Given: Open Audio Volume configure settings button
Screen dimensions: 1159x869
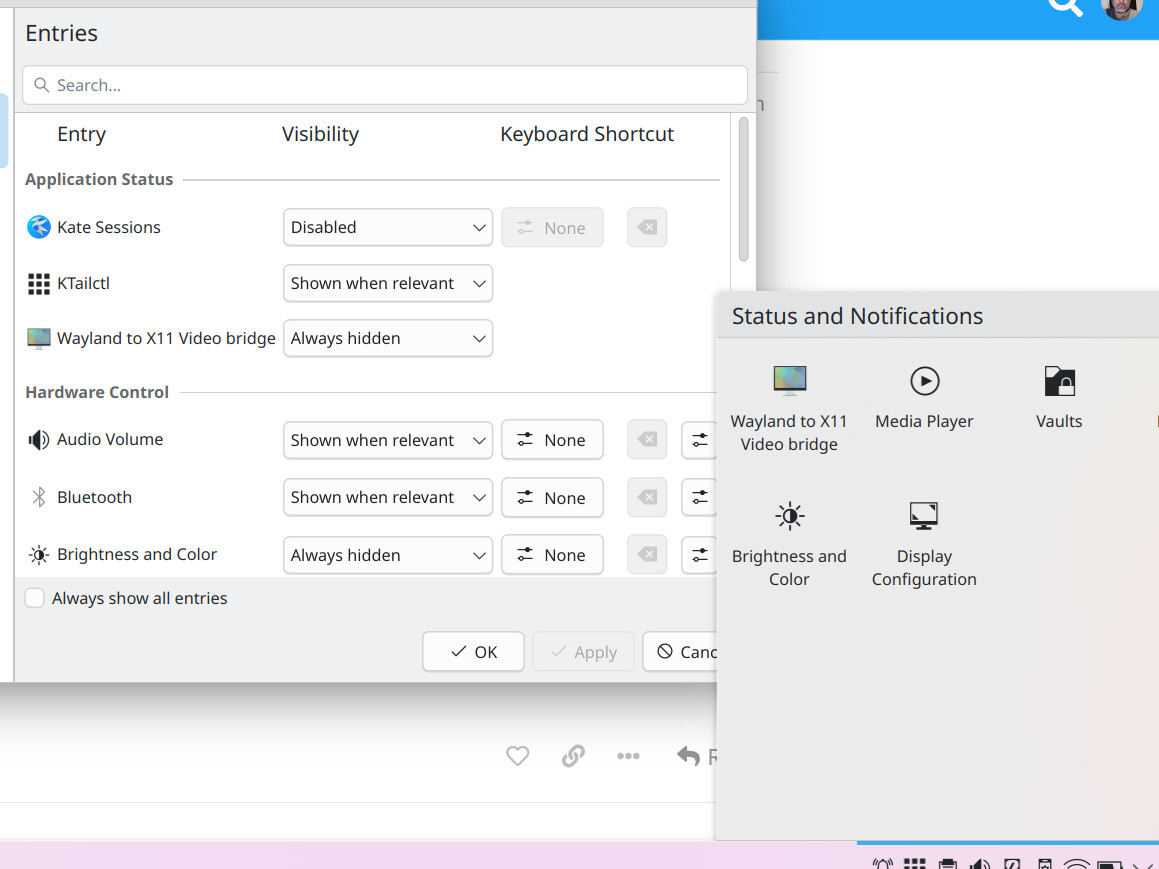Looking at the screenshot, I should (x=699, y=440).
